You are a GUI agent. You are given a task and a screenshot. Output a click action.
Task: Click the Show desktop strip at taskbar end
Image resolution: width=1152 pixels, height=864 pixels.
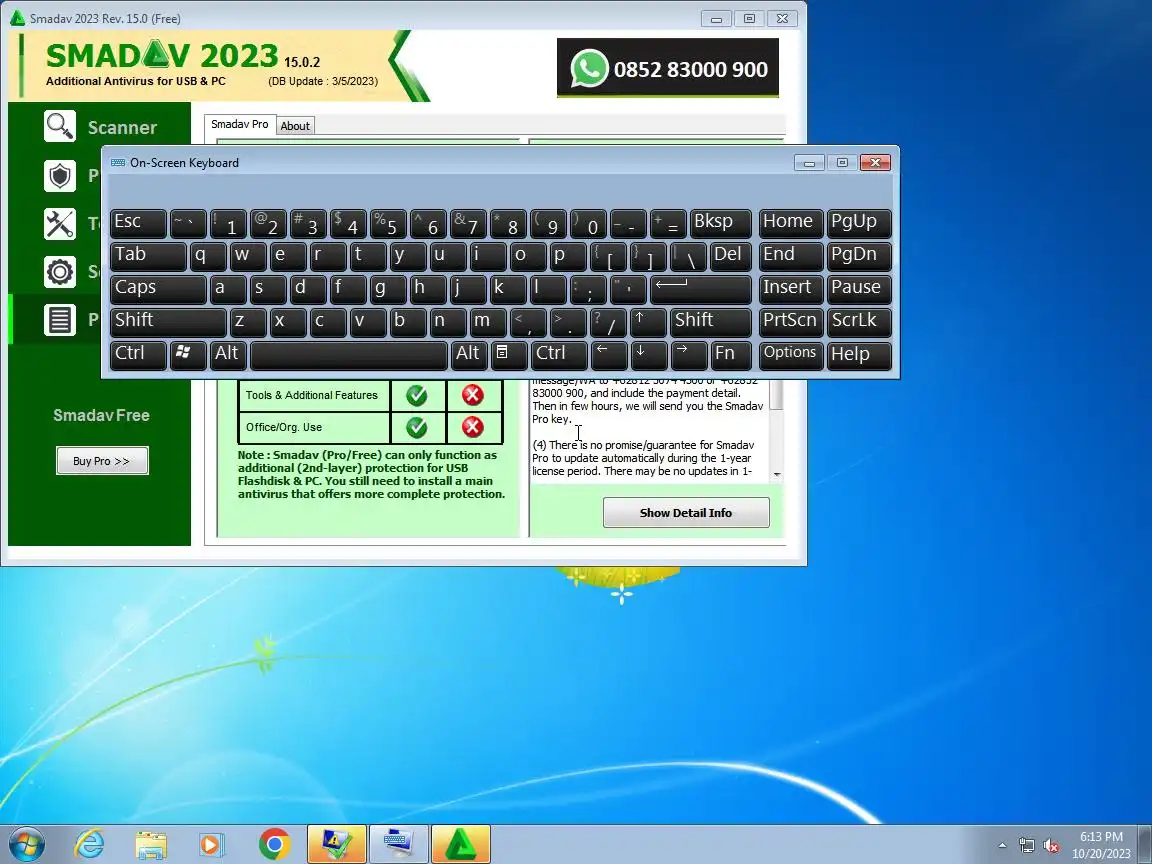[x=1145, y=844]
